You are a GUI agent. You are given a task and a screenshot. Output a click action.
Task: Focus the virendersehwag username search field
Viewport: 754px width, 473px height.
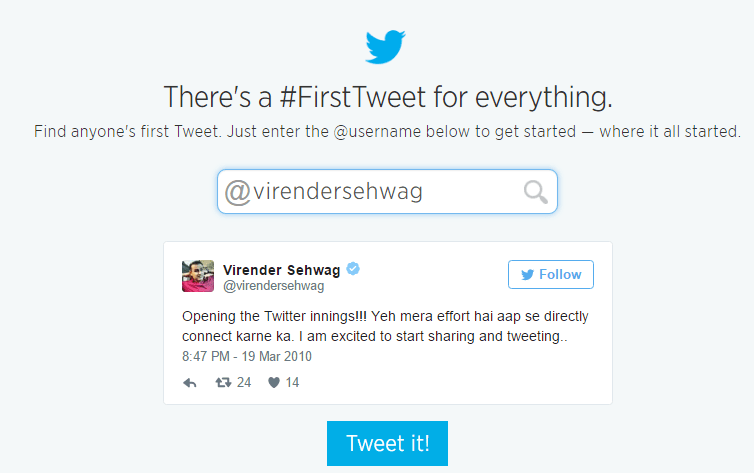point(387,191)
